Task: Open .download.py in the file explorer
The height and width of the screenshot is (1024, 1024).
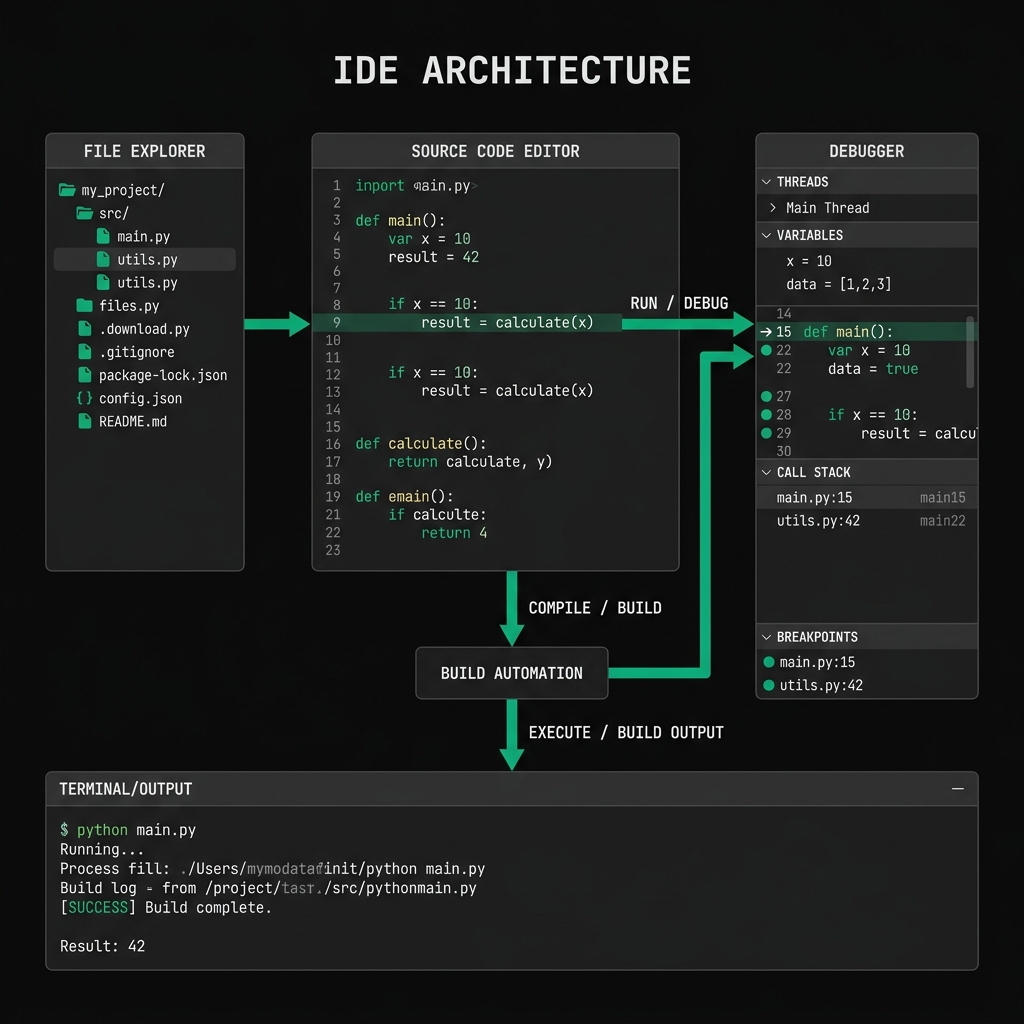Action: click(144, 329)
